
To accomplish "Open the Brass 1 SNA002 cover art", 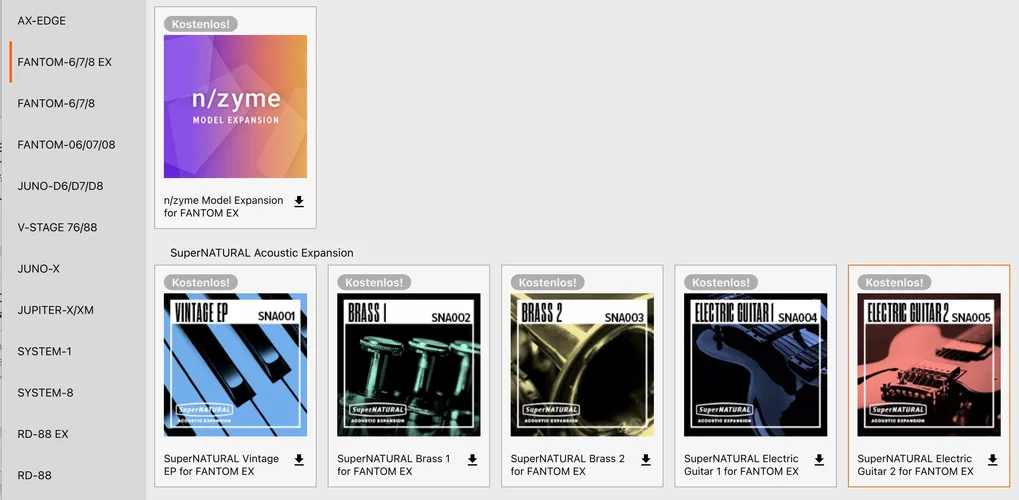I will pyautogui.click(x=409, y=365).
